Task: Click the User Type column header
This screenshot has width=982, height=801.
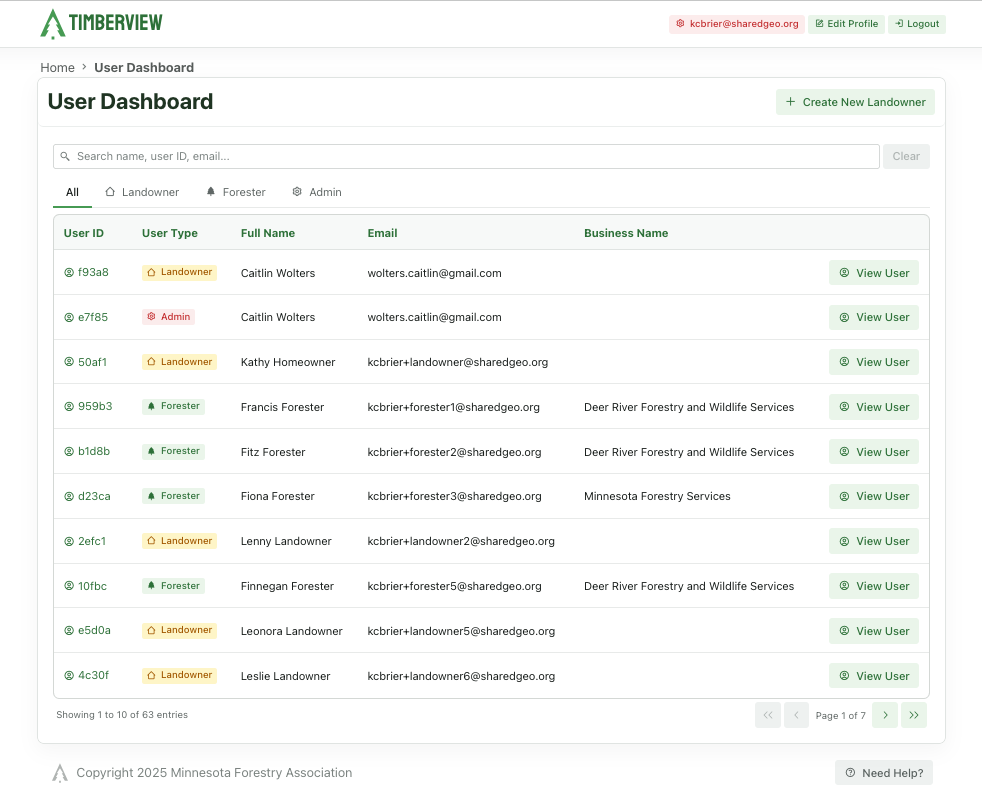Action: (x=170, y=233)
